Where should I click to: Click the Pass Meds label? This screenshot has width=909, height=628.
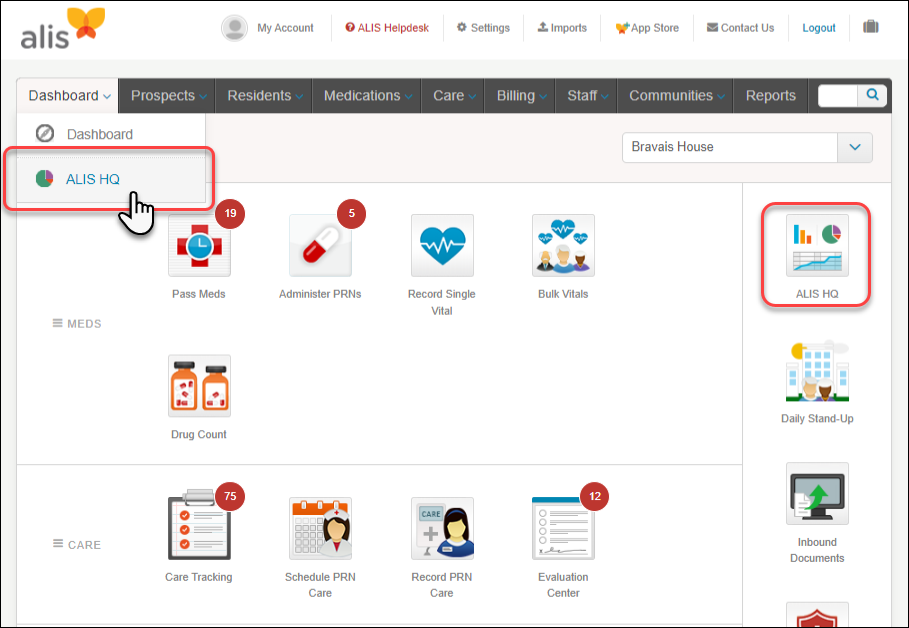(198, 294)
